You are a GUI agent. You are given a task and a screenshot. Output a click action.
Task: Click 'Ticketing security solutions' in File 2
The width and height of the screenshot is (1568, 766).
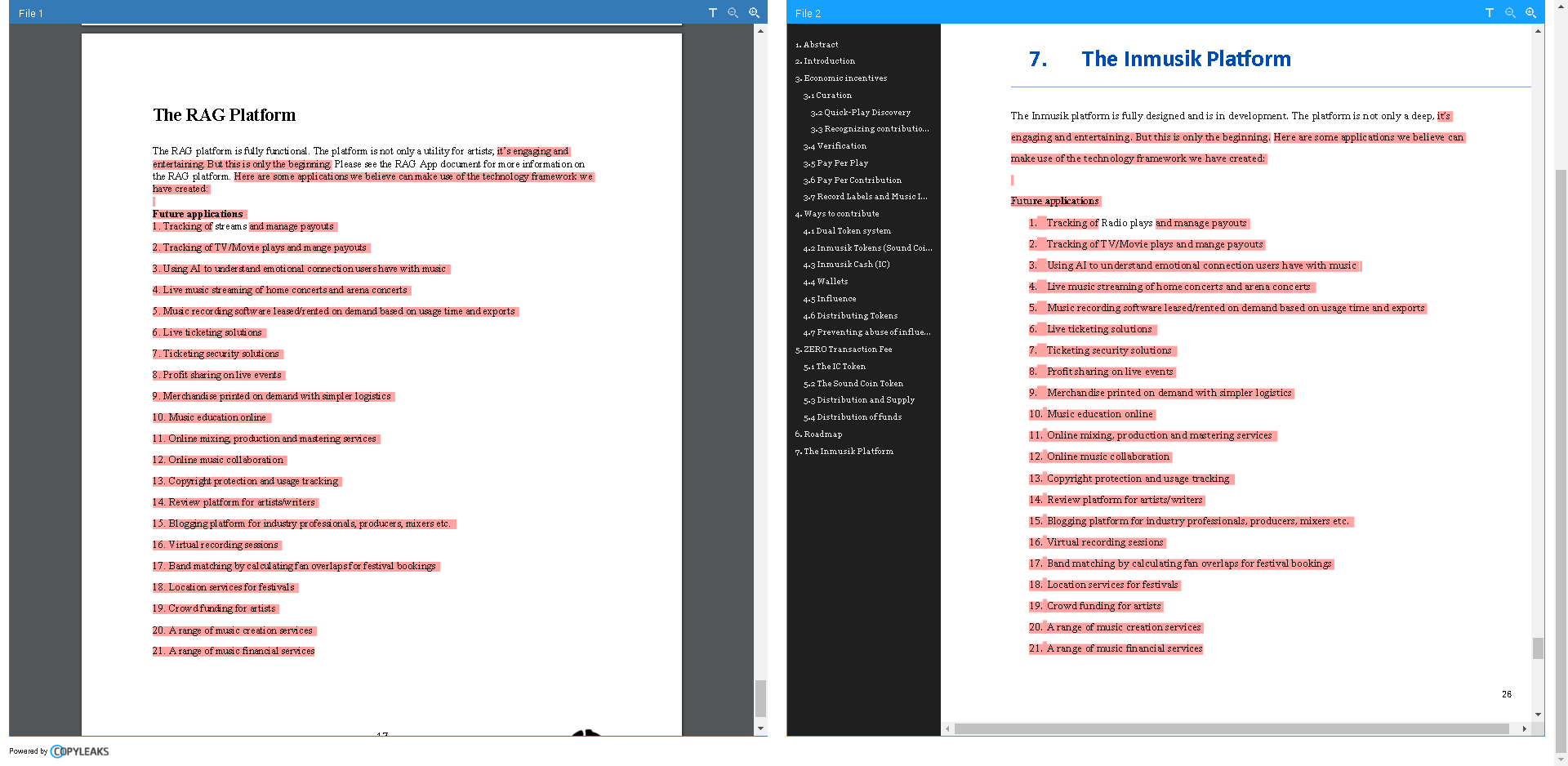[1109, 350]
